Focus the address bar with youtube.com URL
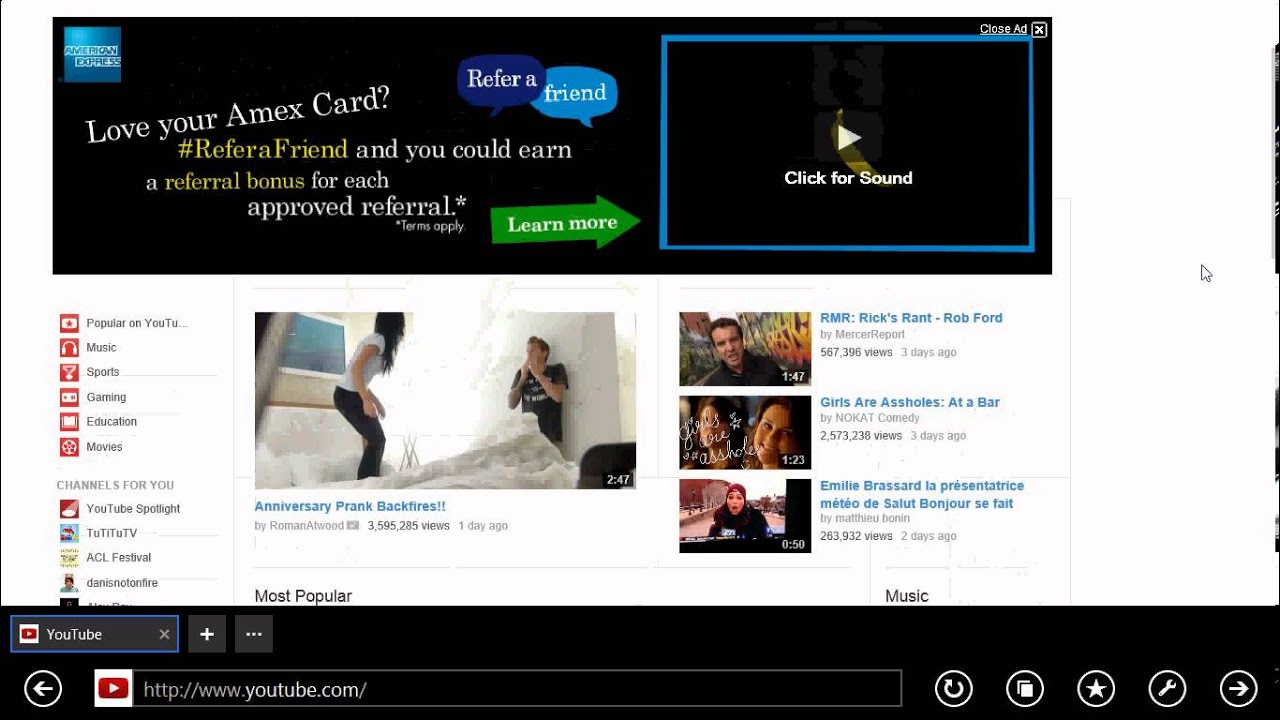The image size is (1280, 720). 517,689
